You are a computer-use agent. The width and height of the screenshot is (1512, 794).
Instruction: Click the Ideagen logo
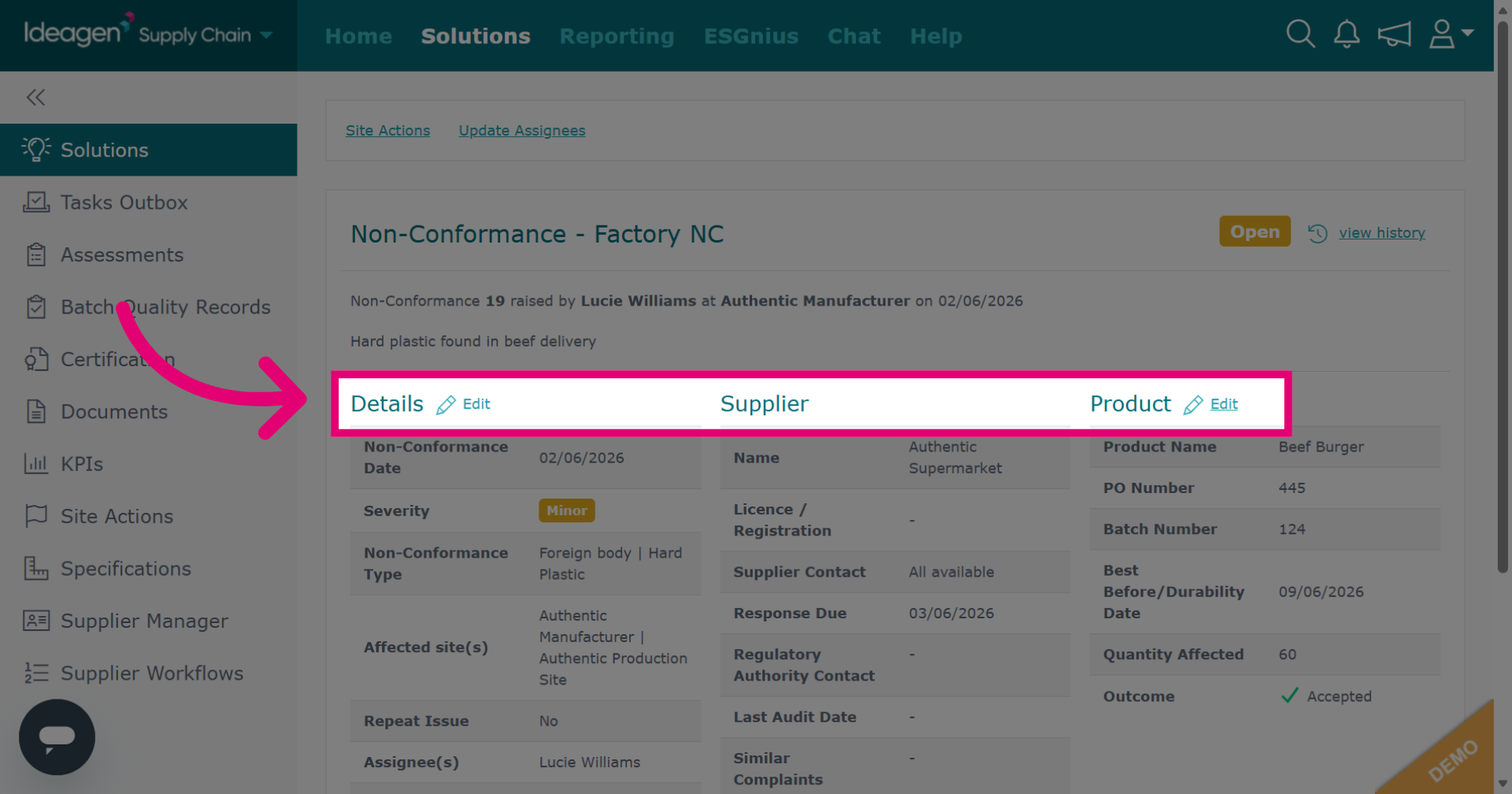pos(77,32)
